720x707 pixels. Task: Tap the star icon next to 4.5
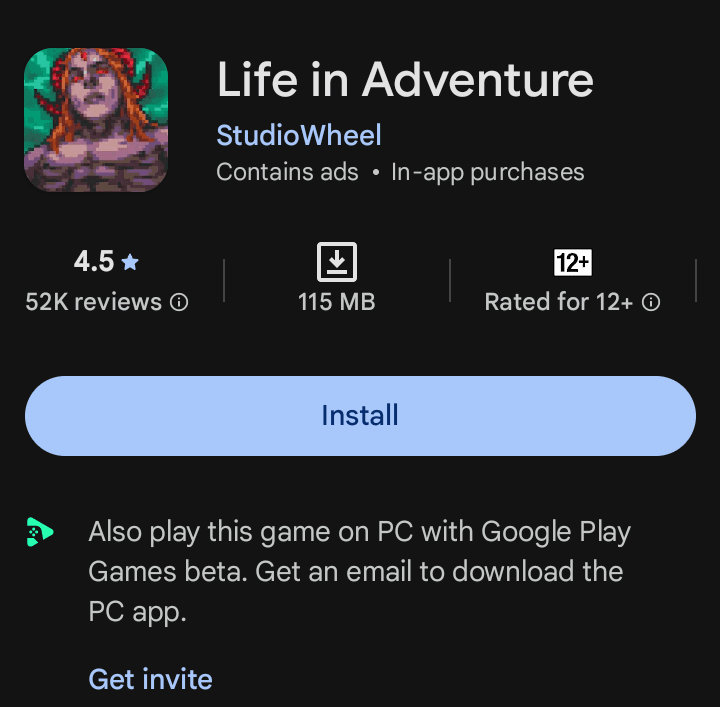coord(130,263)
